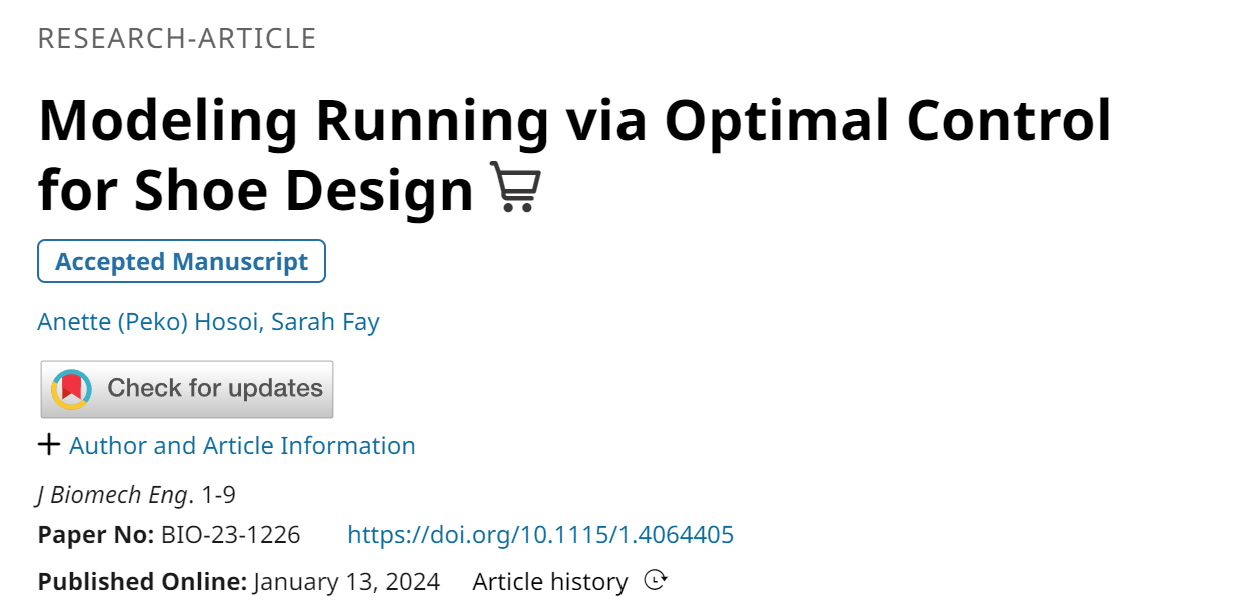Viewport: 1238px width, 610px height.
Task: Open author Sarah Fay profile
Action: (325, 322)
